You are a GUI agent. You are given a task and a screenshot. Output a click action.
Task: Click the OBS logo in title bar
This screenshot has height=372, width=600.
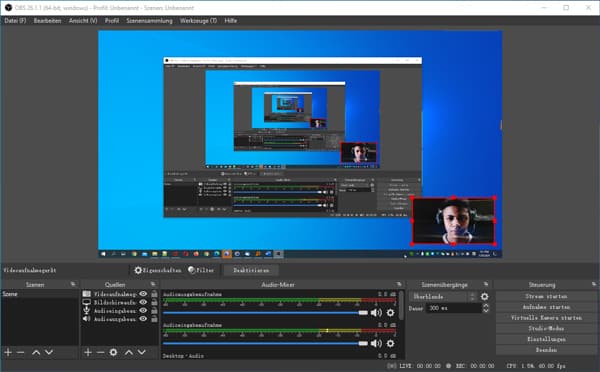click(x=8, y=8)
